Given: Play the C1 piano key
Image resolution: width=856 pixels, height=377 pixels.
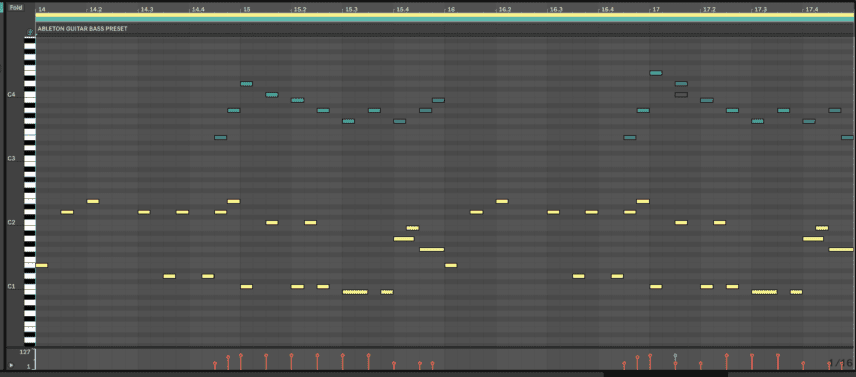Looking at the screenshot, I should [x=29, y=286].
